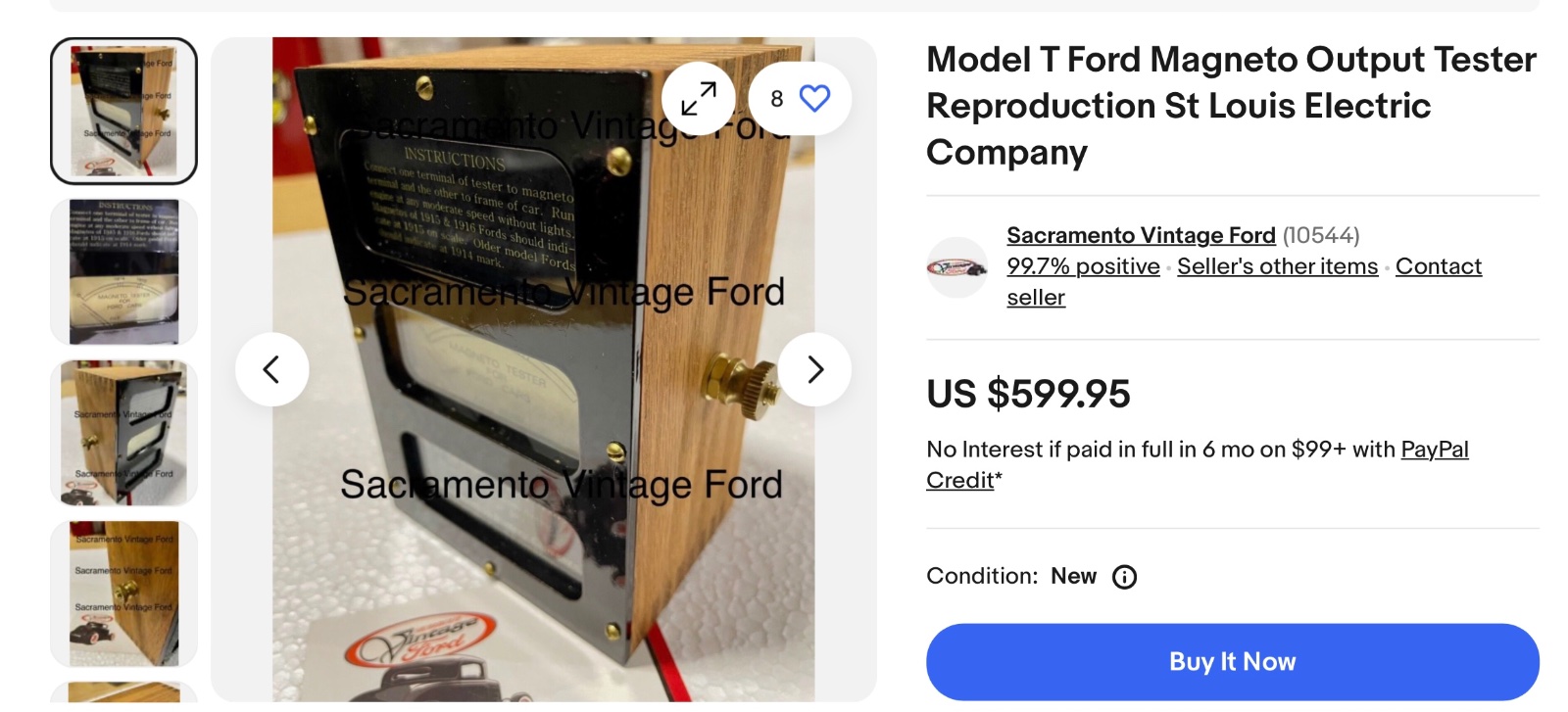Image resolution: width=1568 pixels, height=712 pixels.
Task: Select the partially visible fifth thumbnail
Action: 123,693
